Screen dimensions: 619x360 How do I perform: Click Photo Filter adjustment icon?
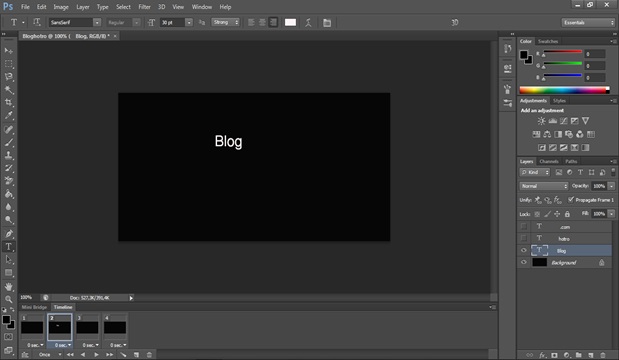[569, 135]
